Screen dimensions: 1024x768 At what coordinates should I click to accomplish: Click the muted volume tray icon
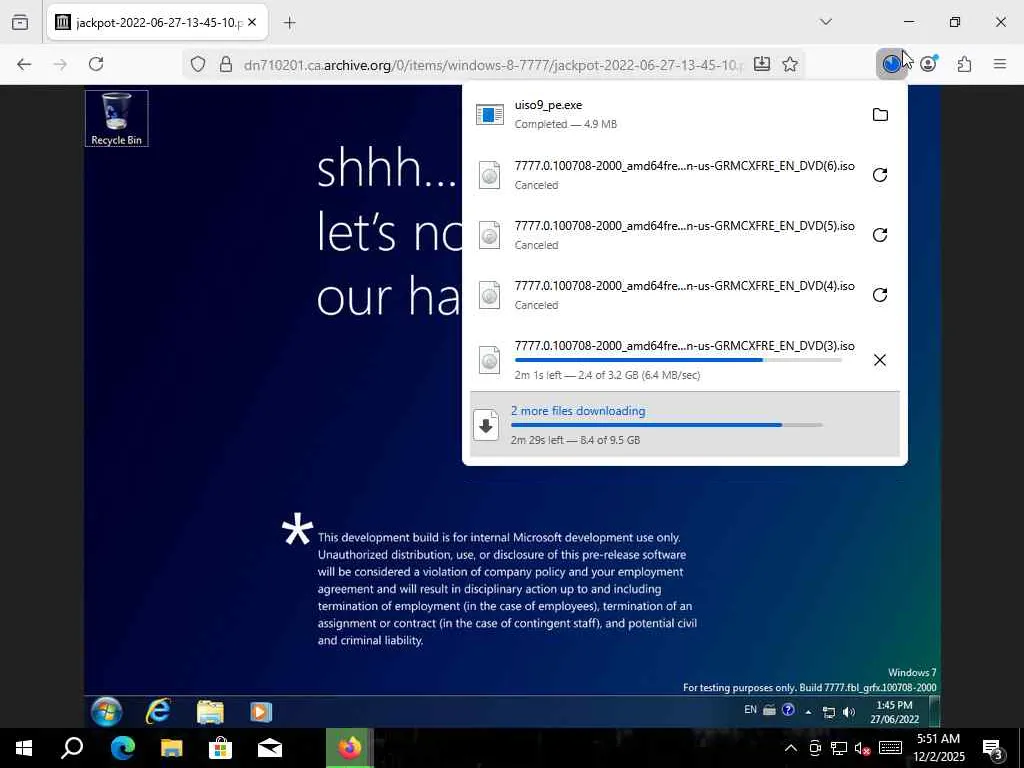863,748
